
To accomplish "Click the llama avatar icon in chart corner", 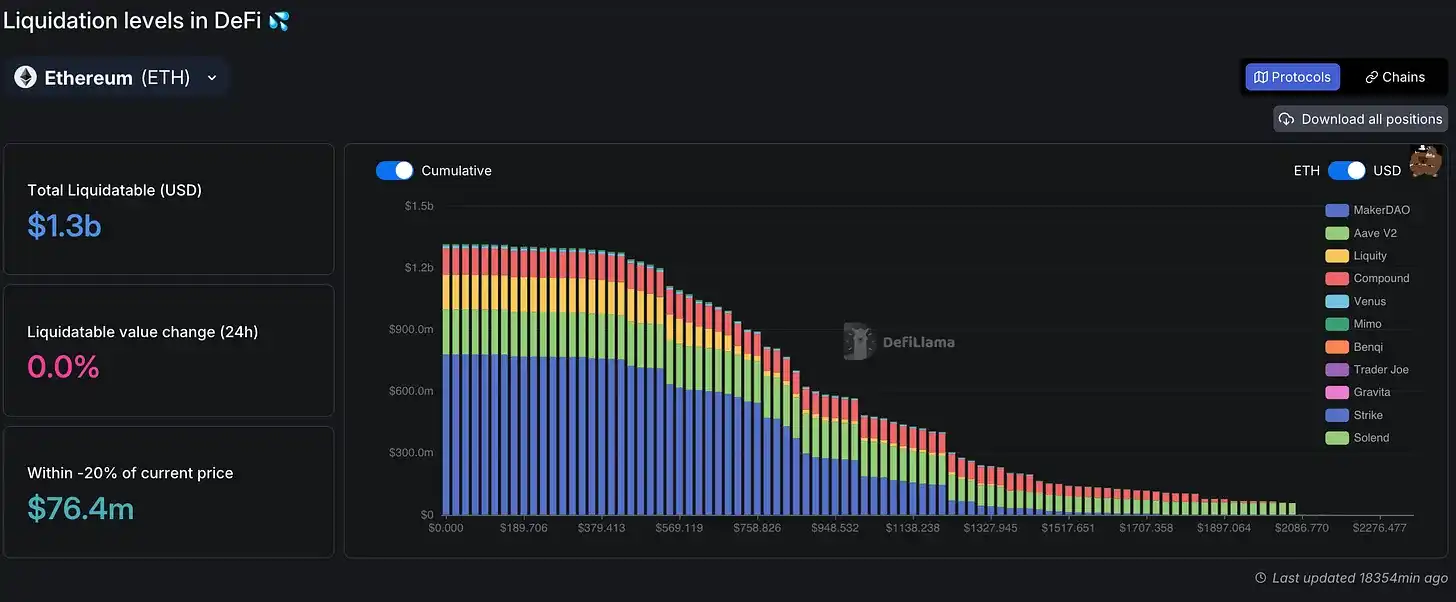I will (x=1425, y=162).
